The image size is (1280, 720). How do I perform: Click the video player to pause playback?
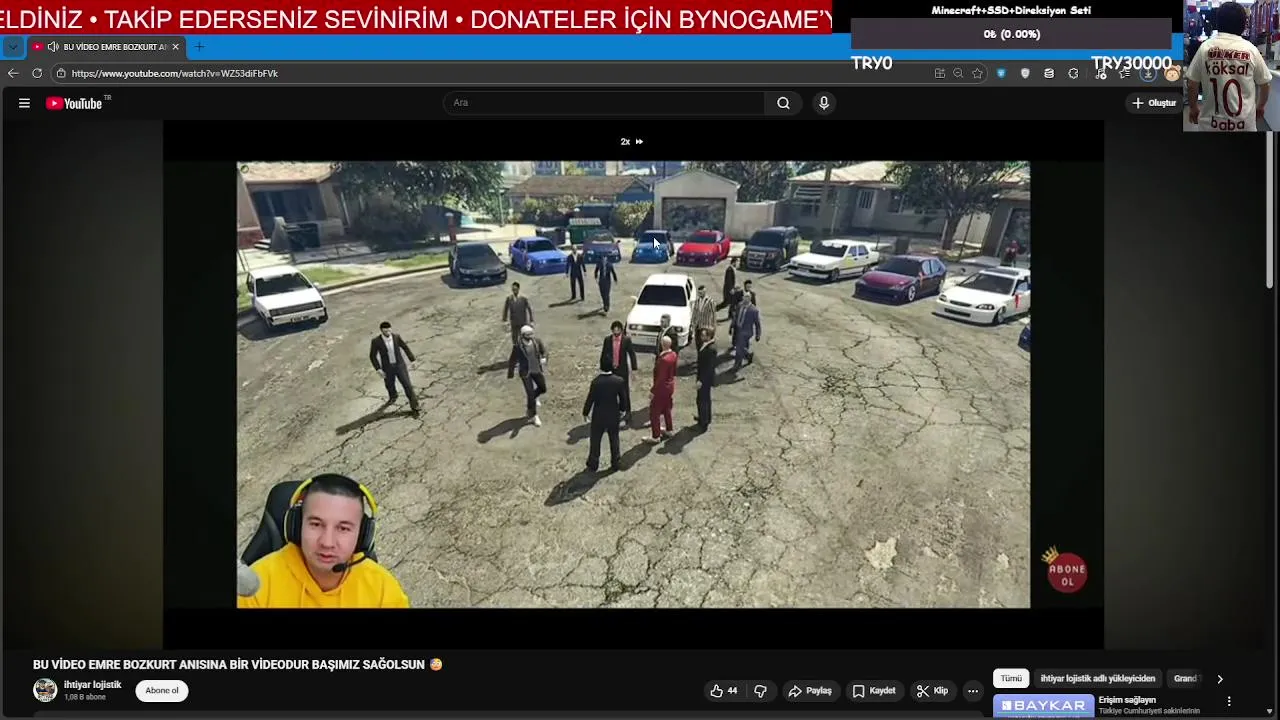click(x=633, y=384)
